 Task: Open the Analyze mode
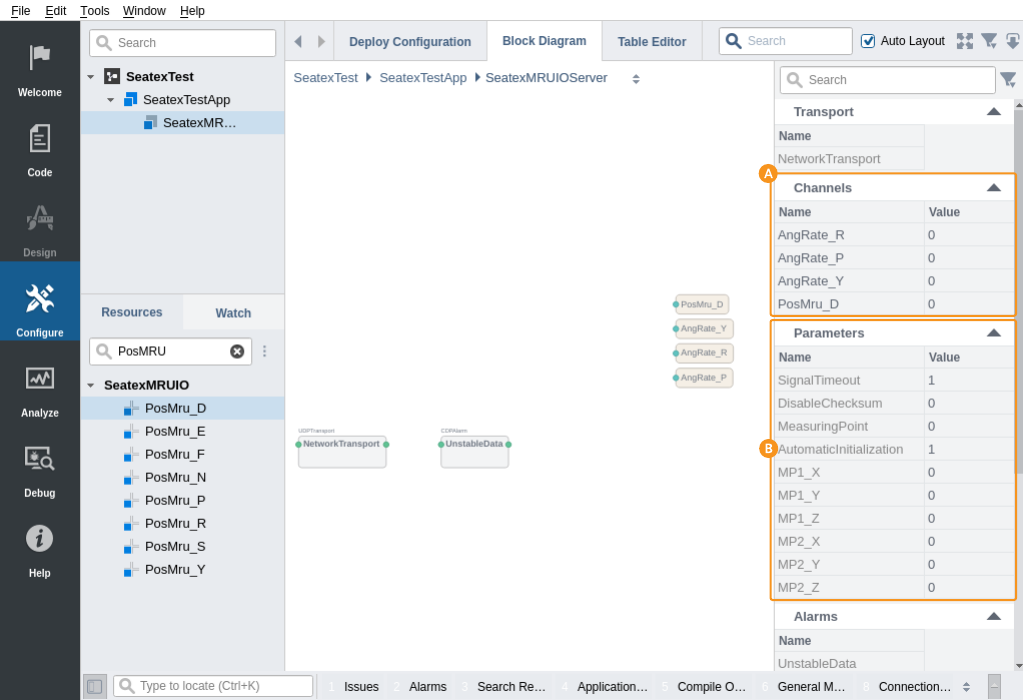pyautogui.click(x=40, y=387)
